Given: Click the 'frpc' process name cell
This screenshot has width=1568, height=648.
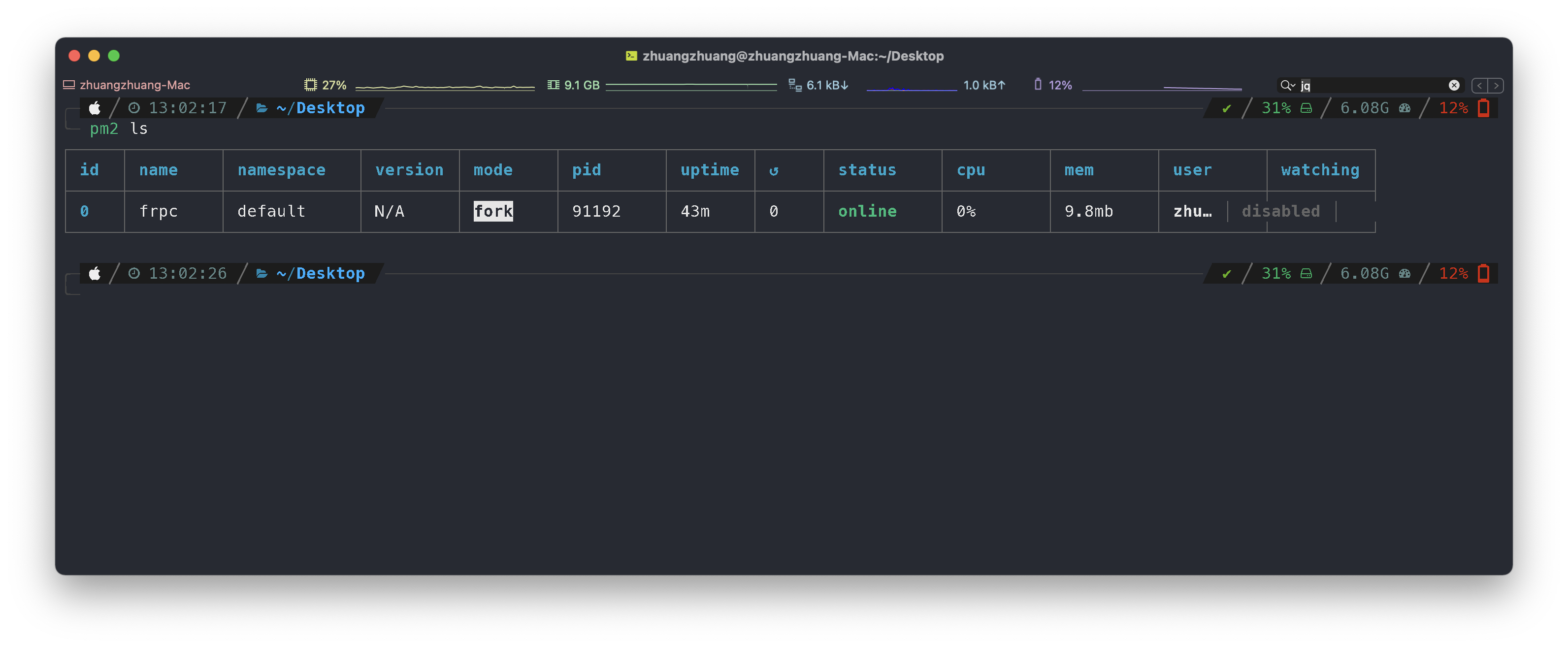Looking at the screenshot, I should click(x=158, y=212).
